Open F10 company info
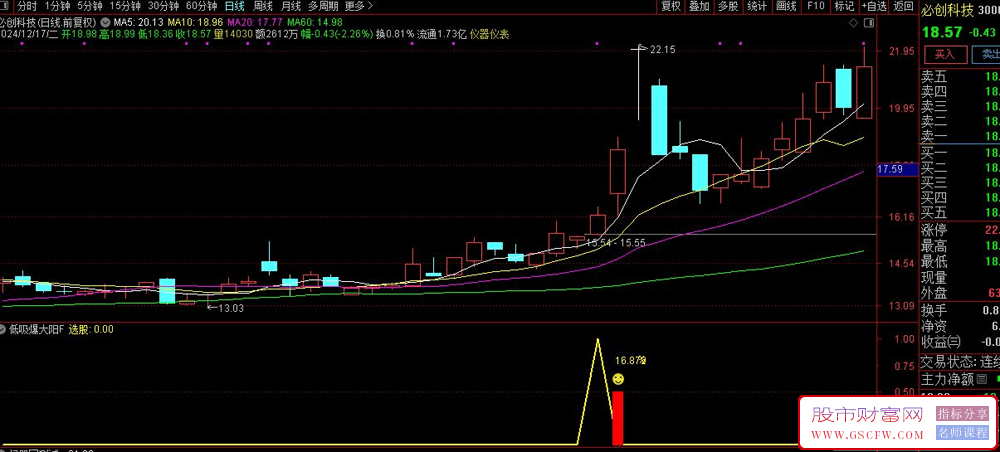 coord(815,6)
